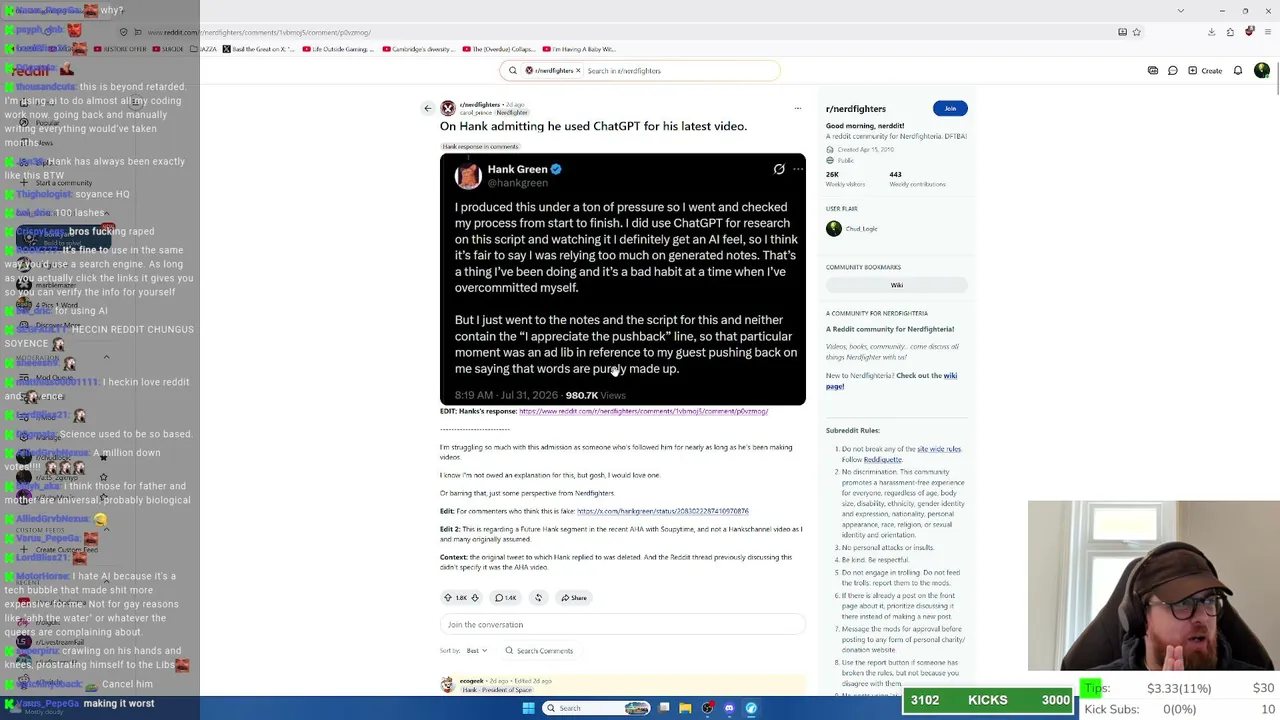The width and height of the screenshot is (1280, 720).
Task: Share the post via Share button
Action: pos(574,598)
